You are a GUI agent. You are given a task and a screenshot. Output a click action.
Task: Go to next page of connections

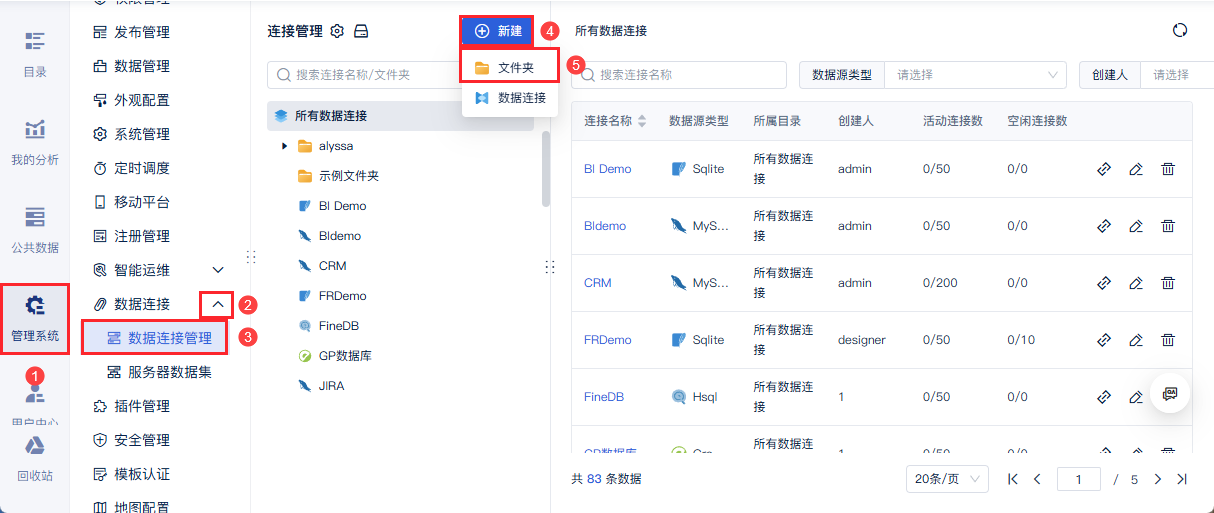point(1158,479)
